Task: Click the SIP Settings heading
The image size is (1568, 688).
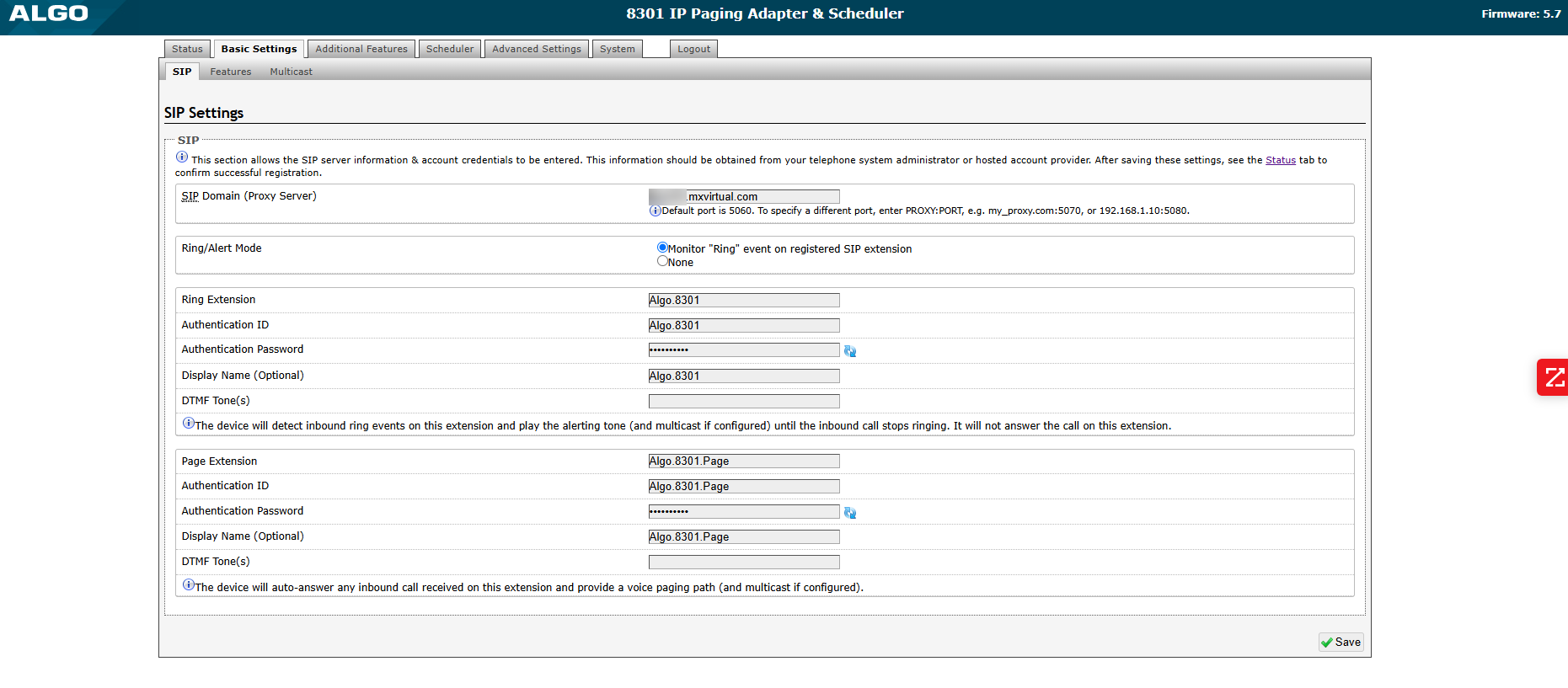Action: click(204, 113)
